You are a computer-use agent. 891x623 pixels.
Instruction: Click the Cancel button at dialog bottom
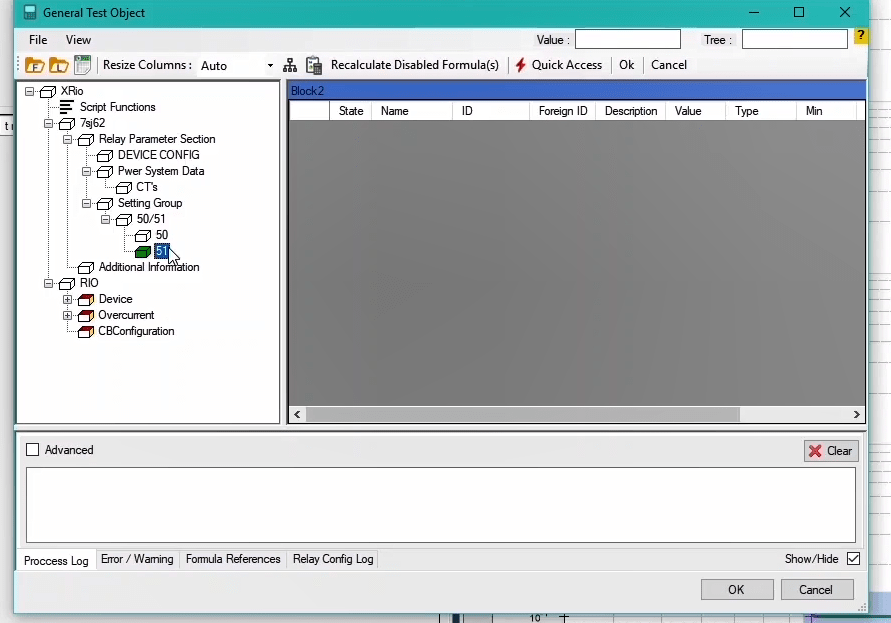coord(815,589)
